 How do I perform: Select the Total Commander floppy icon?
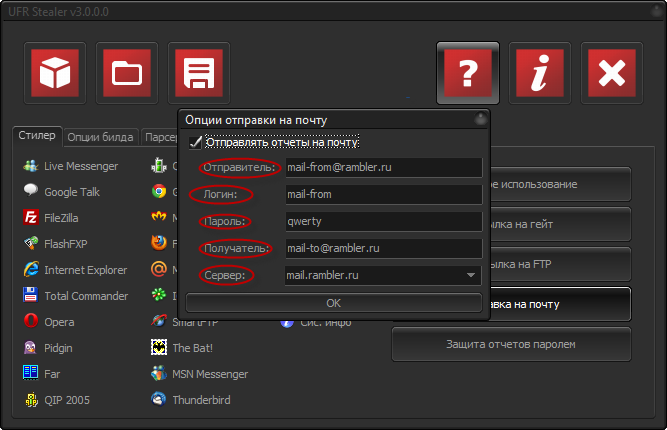[x=31, y=295]
